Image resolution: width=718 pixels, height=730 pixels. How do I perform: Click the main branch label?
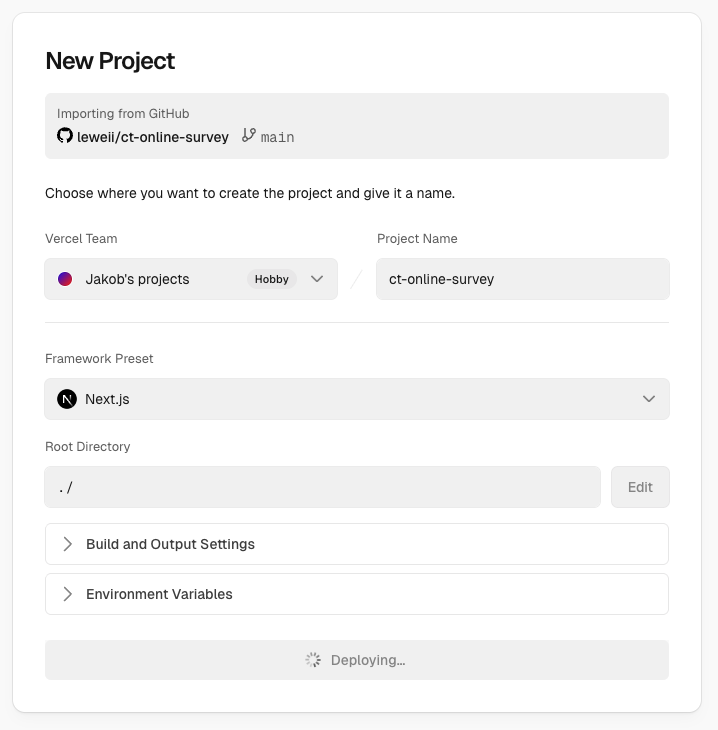pyautogui.click(x=277, y=137)
